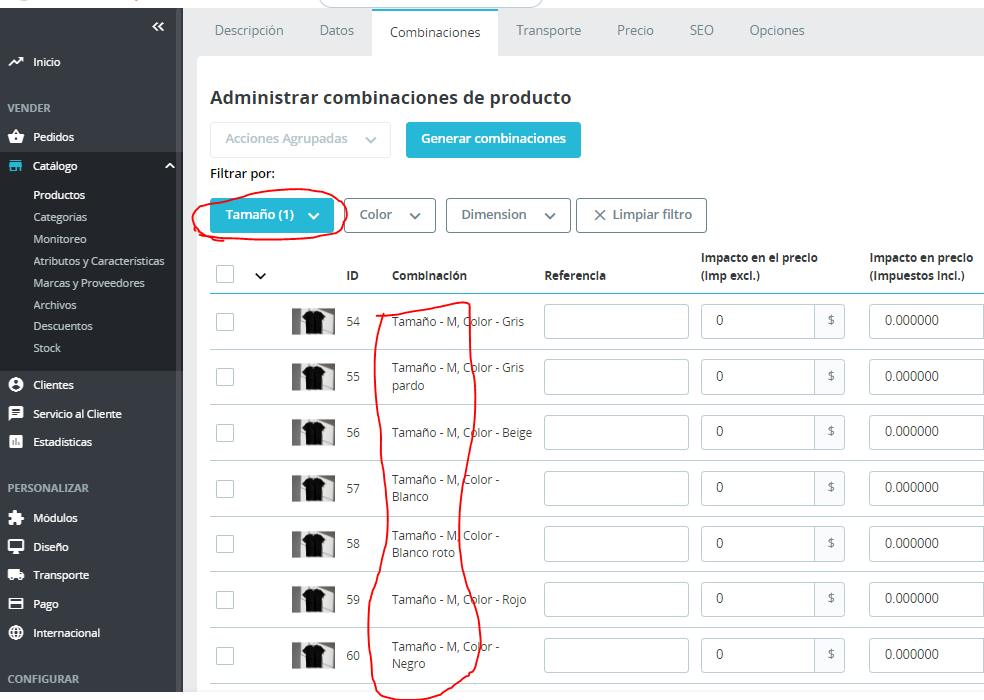Click the Servicio al Cliente chat icon
Viewport: 984px width, 700px height.
point(16,414)
